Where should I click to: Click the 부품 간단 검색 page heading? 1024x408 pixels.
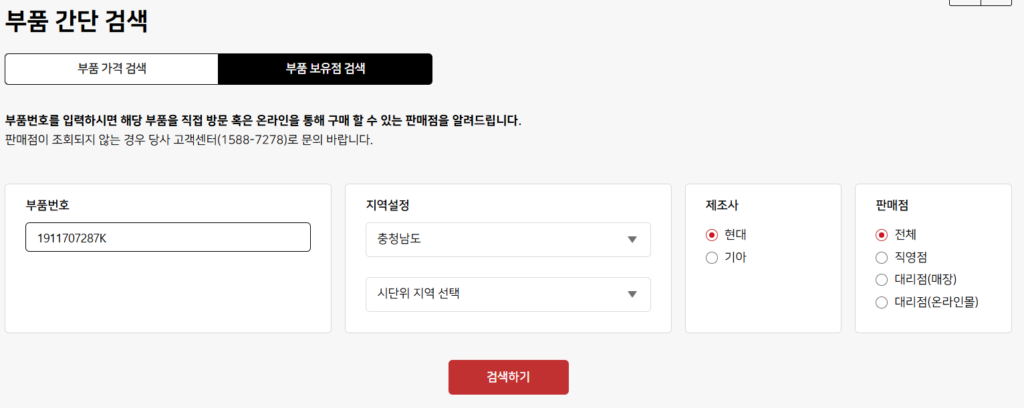point(84,20)
